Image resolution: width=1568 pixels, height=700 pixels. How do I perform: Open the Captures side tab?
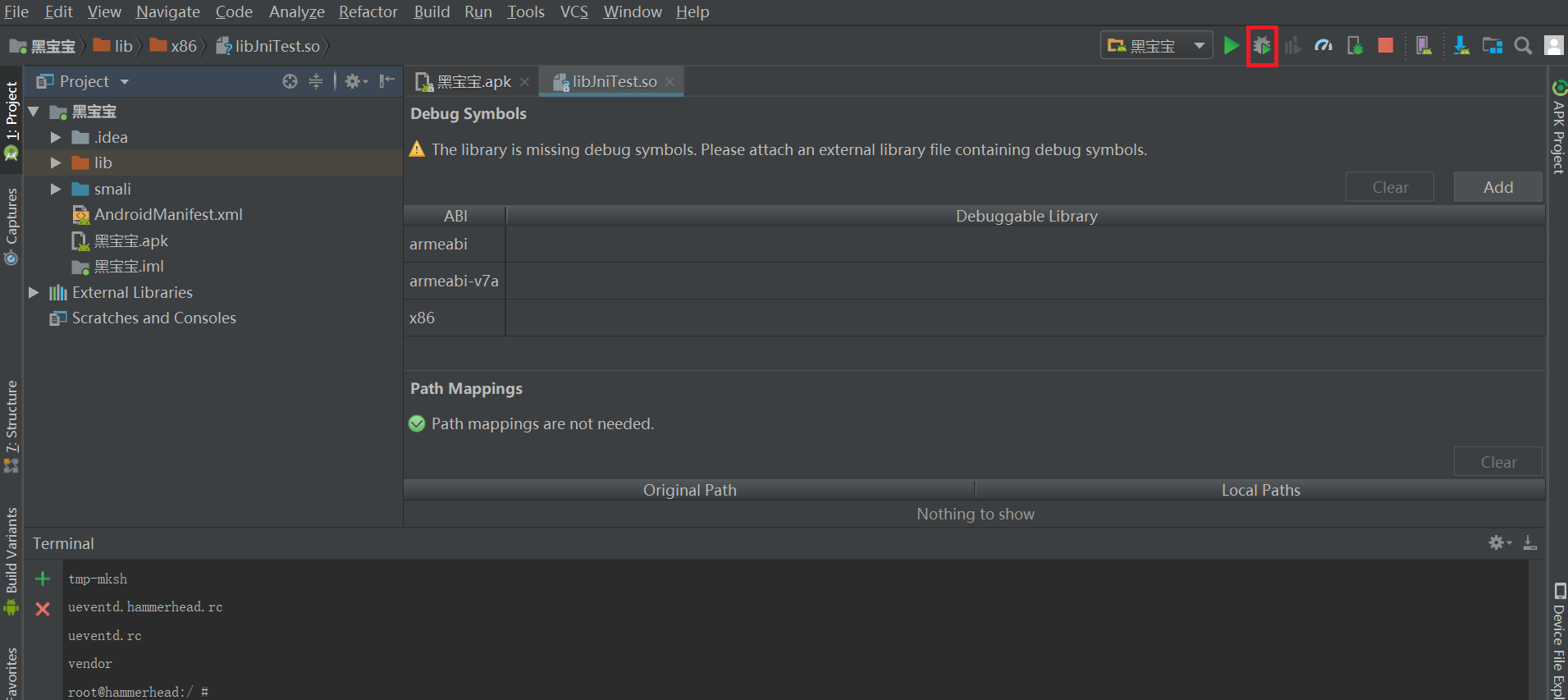click(x=11, y=226)
